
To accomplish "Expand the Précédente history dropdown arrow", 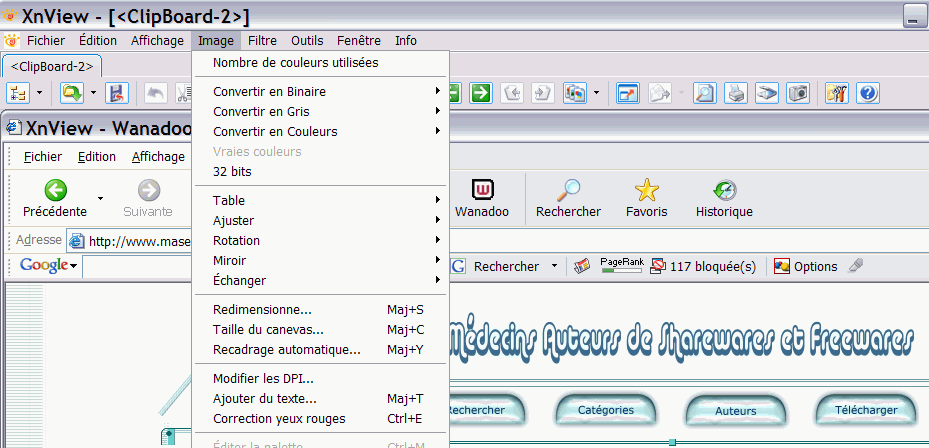I will [x=100, y=199].
